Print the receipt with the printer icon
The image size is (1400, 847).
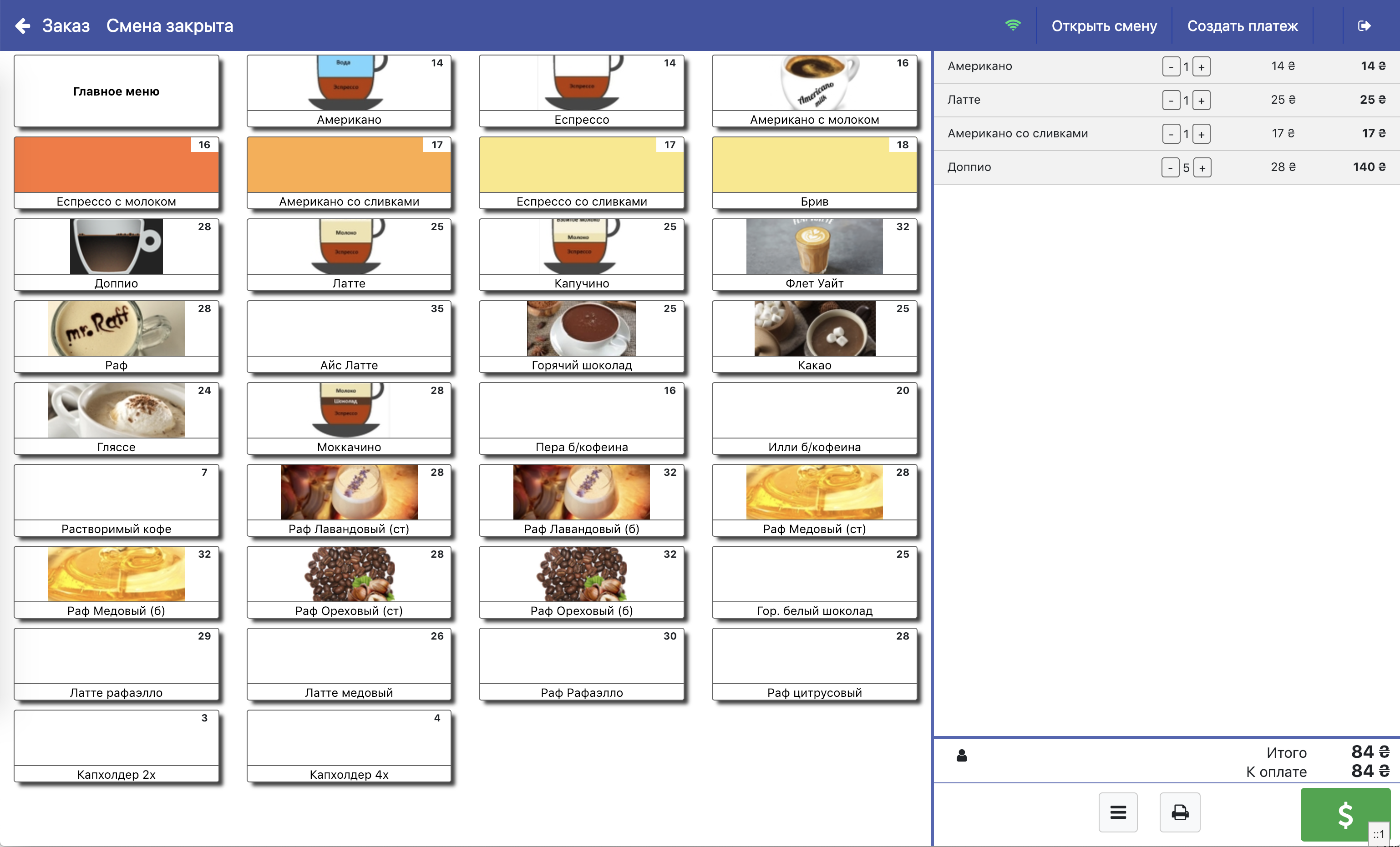(1180, 812)
